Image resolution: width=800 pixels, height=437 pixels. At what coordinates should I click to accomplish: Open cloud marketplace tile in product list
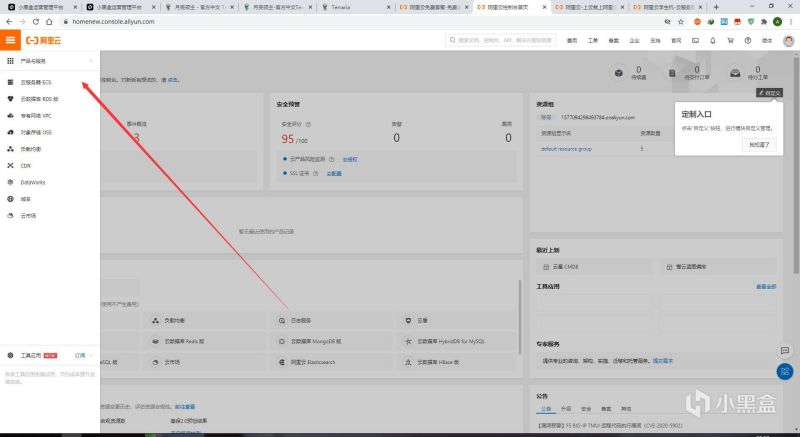coord(203,362)
